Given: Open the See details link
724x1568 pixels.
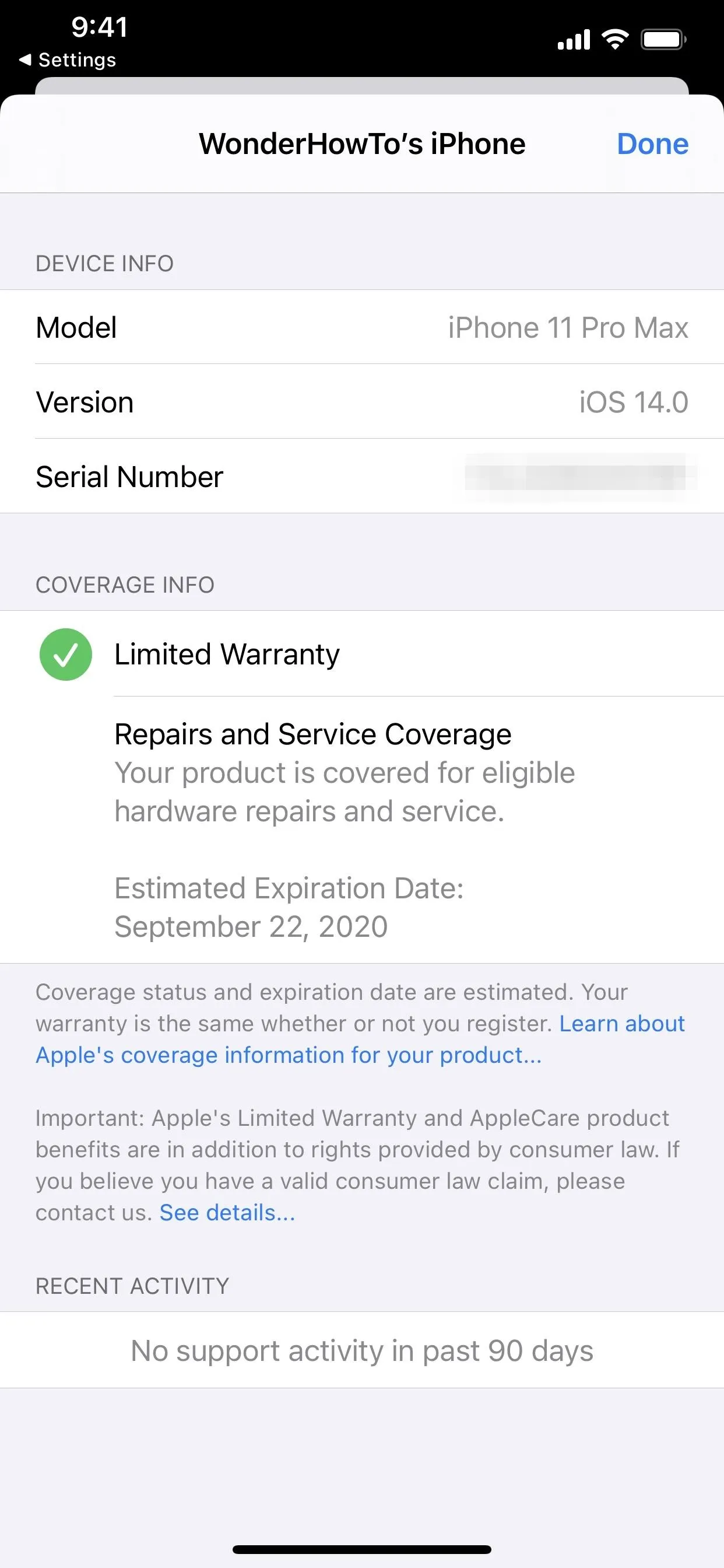Looking at the screenshot, I should pyautogui.click(x=227, y=1213).
